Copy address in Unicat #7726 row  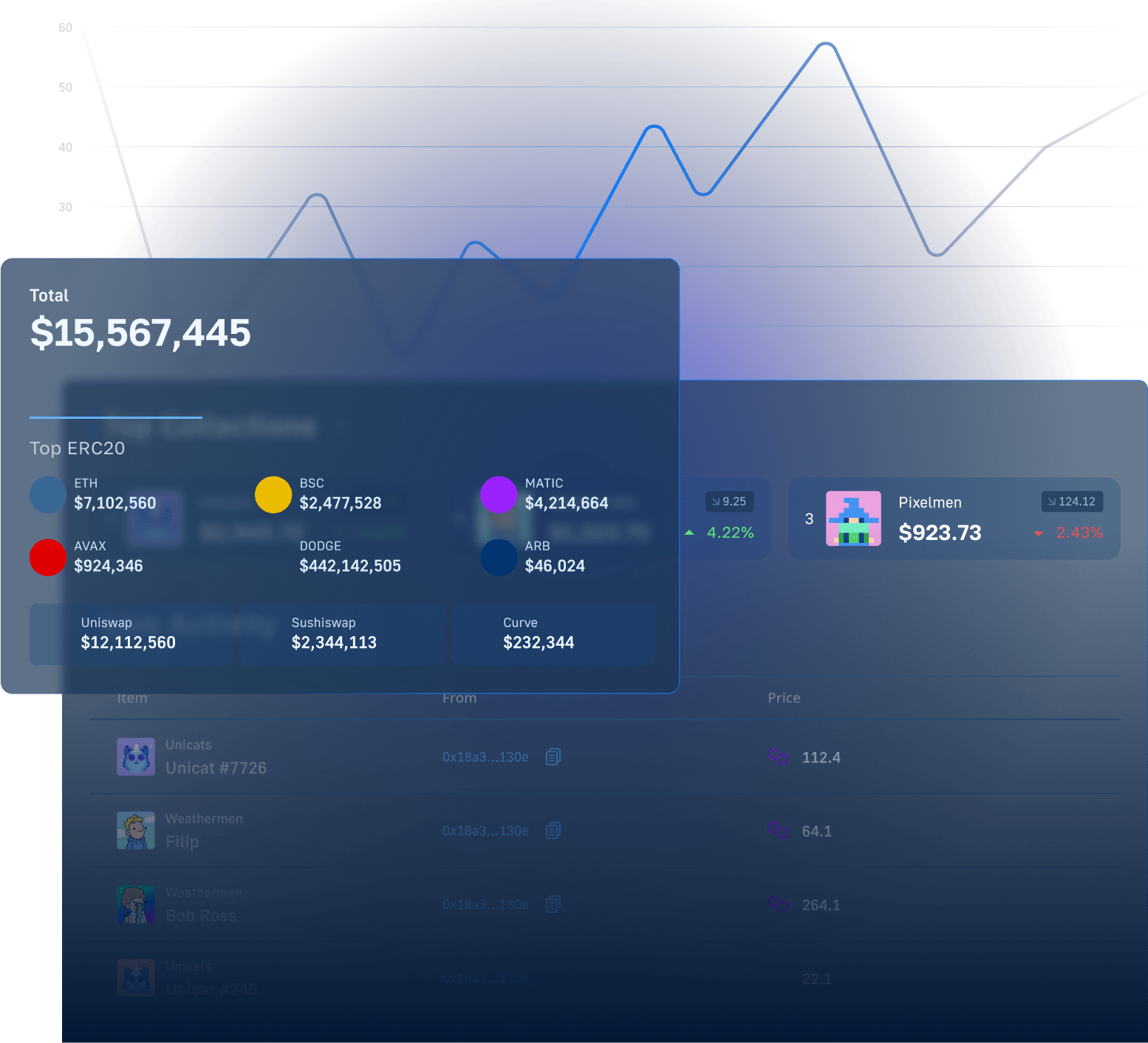tap(553, 756)
